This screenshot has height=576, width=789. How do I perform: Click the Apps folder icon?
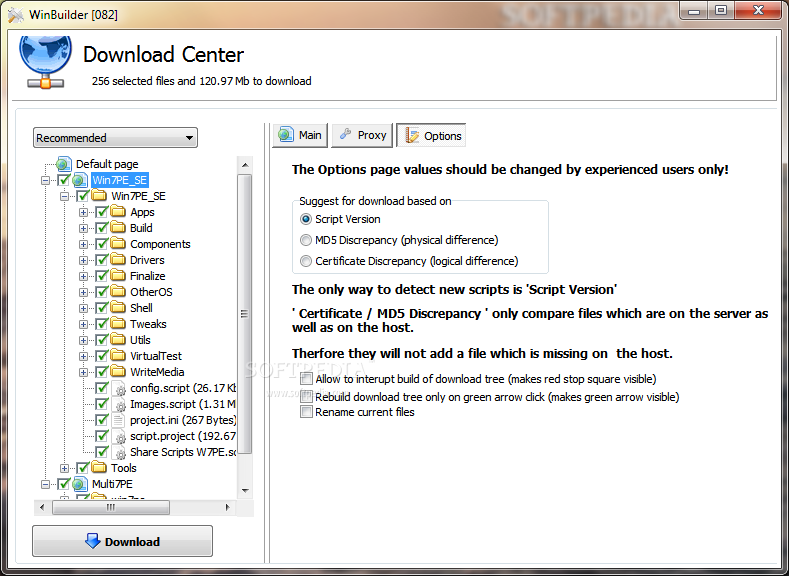point(118,211)
